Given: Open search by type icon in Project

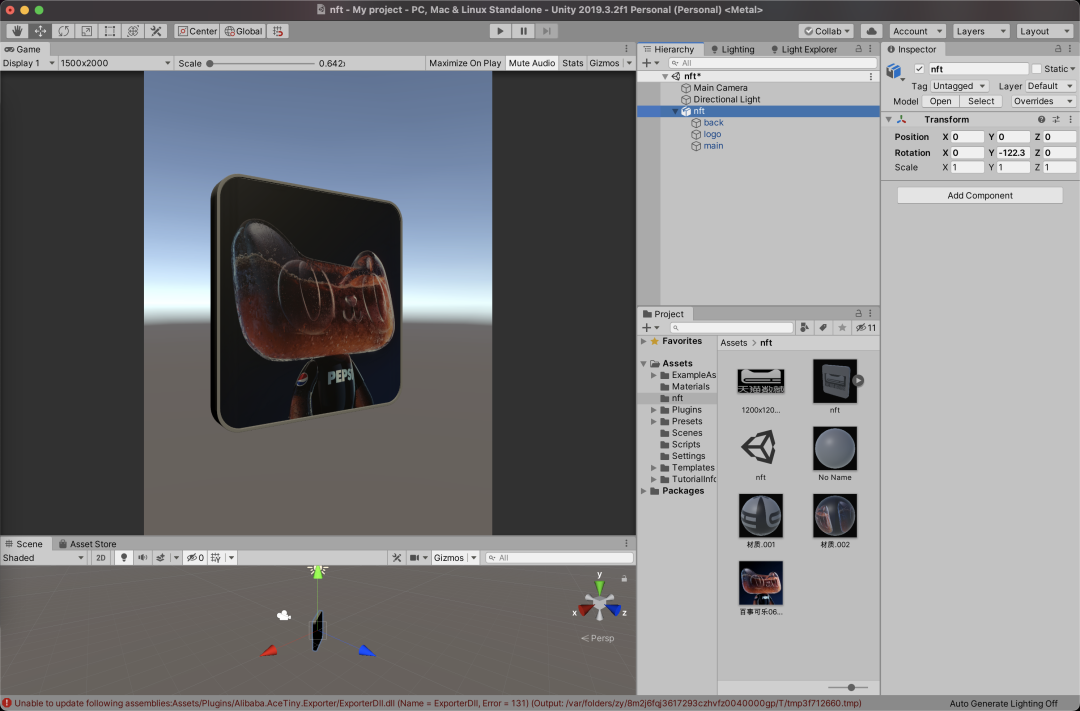Looking at the screenshot, I should 804,327.
